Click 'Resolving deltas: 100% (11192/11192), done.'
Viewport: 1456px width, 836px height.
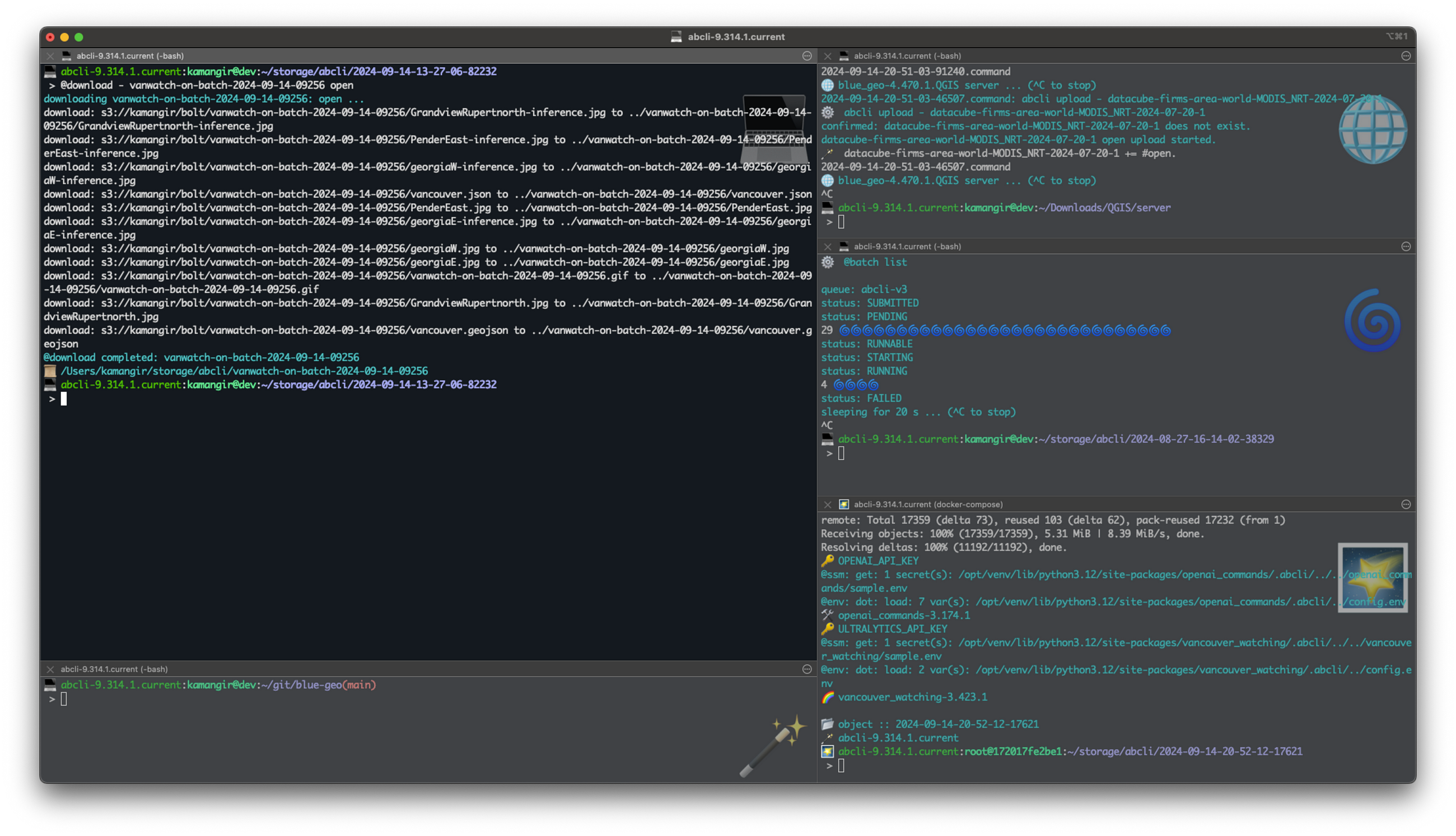coord(943,547)
